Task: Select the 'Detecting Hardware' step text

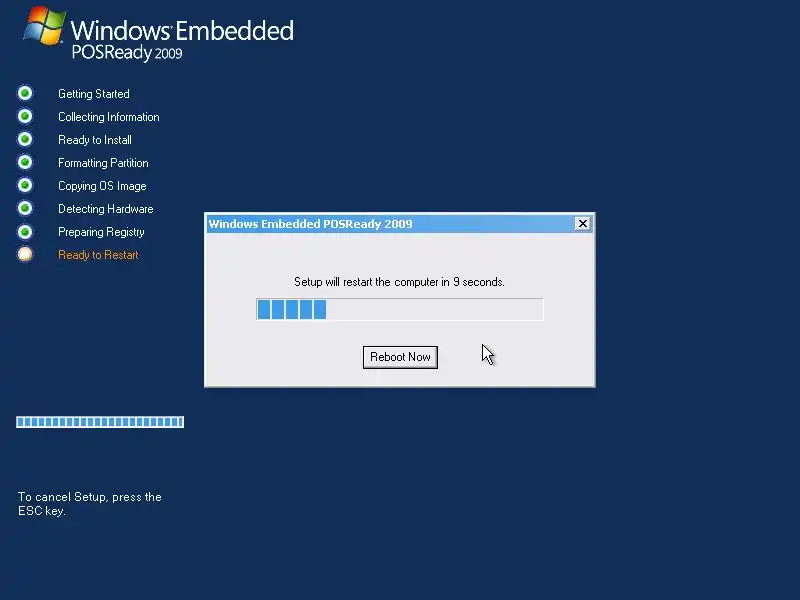Action: tap(106, 209)
